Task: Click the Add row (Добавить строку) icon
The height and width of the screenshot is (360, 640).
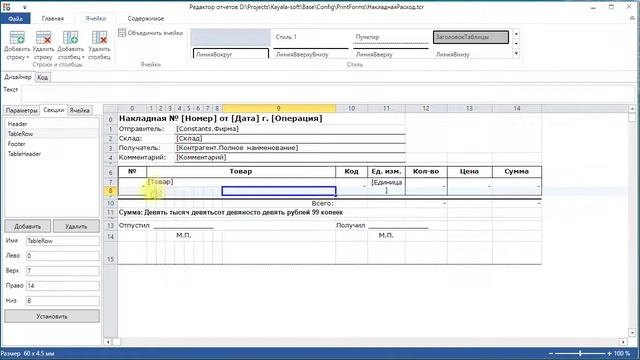Action: (x=17, y=38)
